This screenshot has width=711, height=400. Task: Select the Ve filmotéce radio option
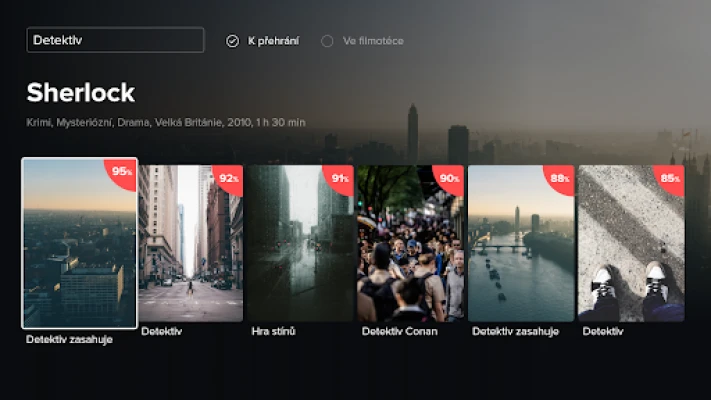pos(362,41)
